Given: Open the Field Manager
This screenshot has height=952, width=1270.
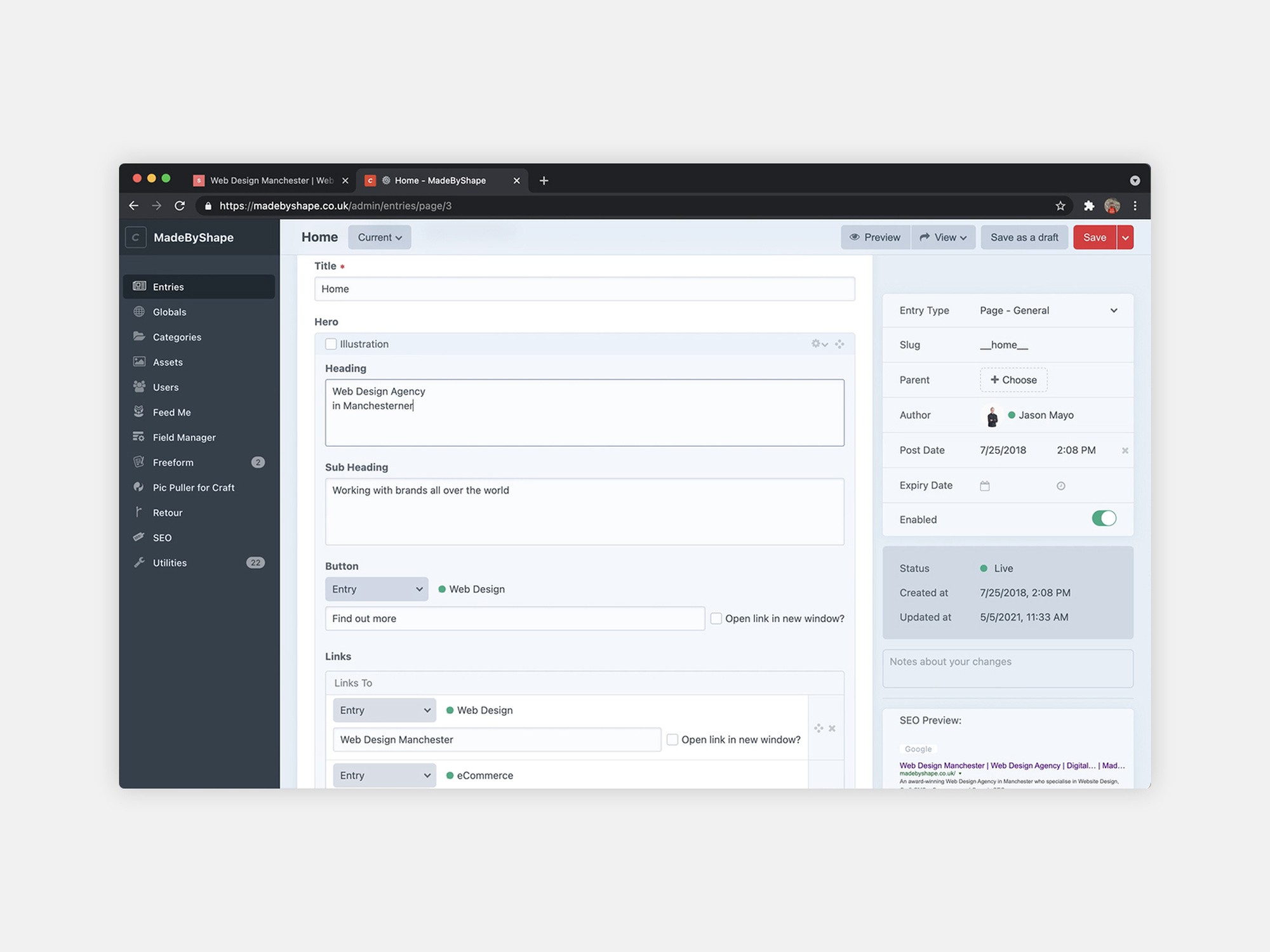Looking at the screenshot, I should (x=184, y=437).
